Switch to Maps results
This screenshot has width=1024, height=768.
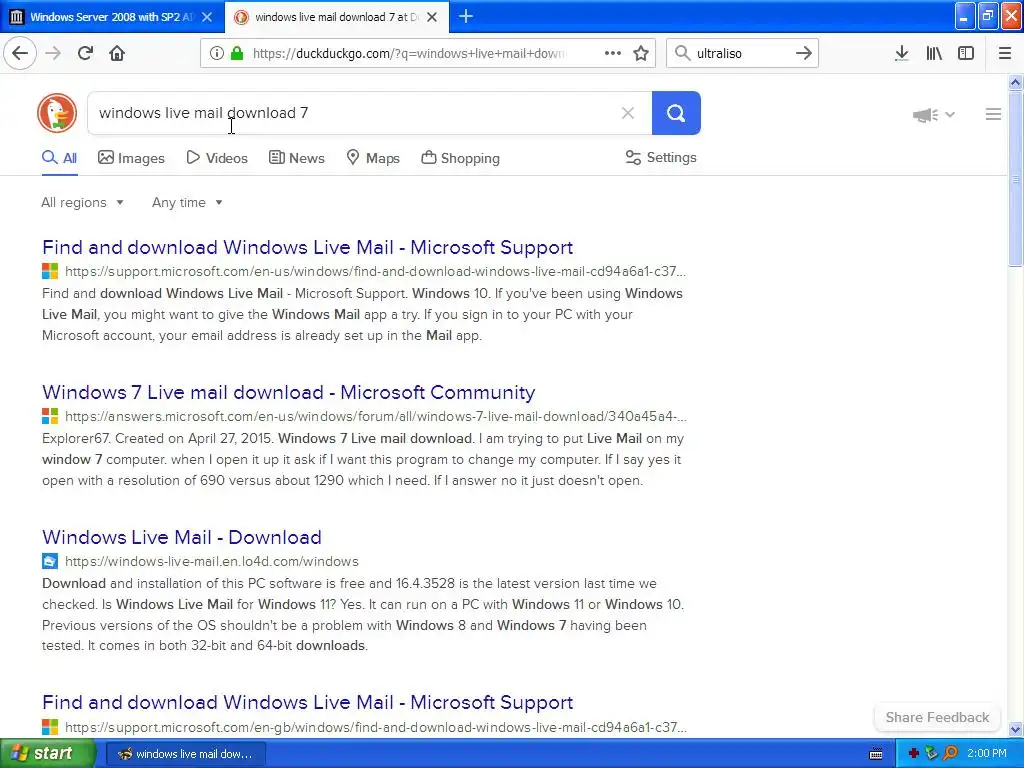[x=372, y=158]
